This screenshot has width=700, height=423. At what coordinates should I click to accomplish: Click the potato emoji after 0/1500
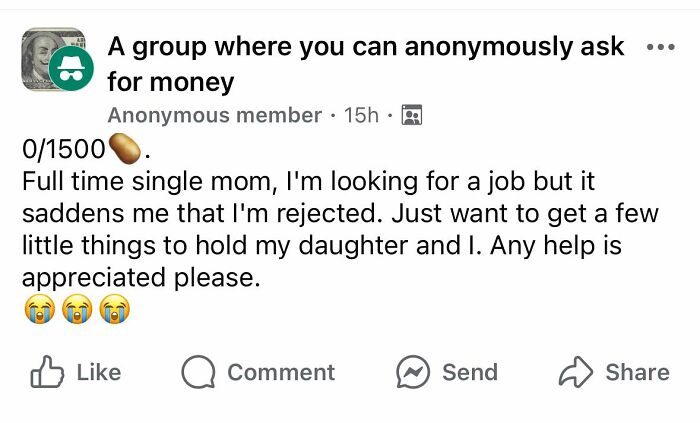127,148
